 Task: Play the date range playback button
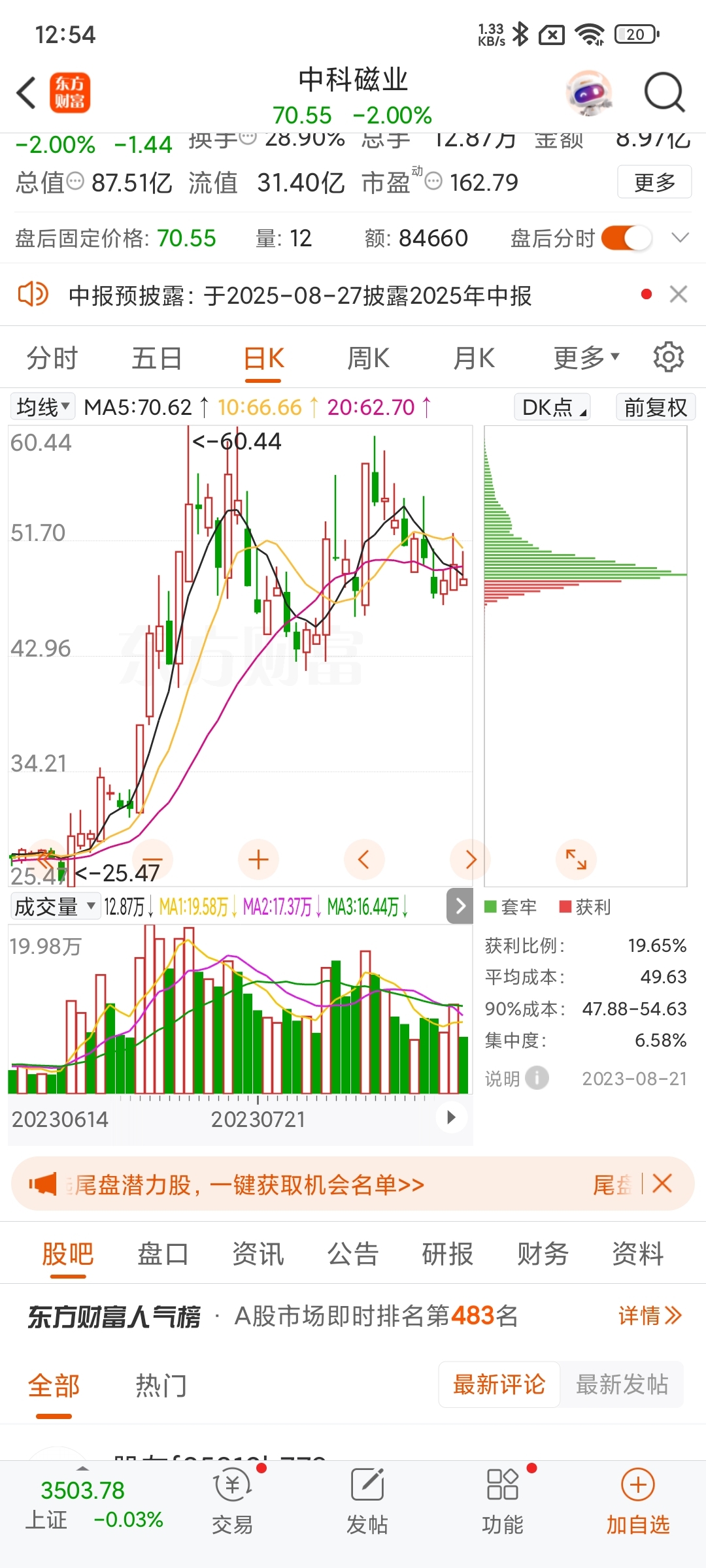[451, 1117]
